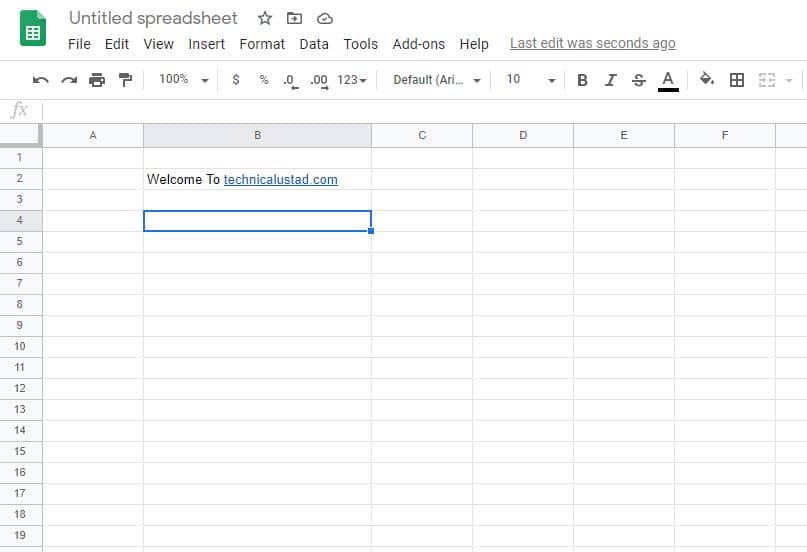This screenshot has width=807, height=552.
Task: Click the Redo arrow
Action: [69, 80]
